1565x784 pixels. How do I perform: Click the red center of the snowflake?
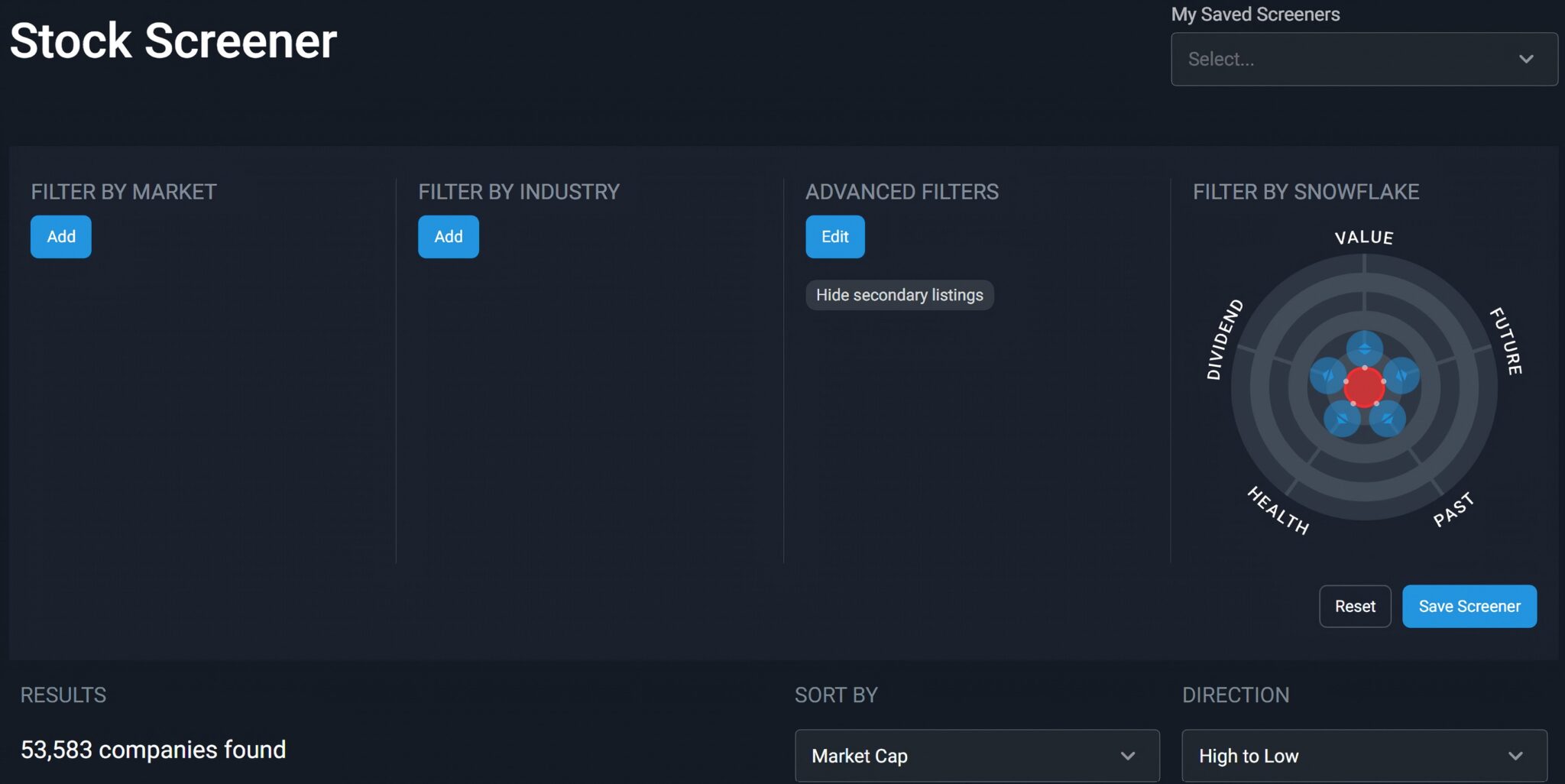[1364, 387]
